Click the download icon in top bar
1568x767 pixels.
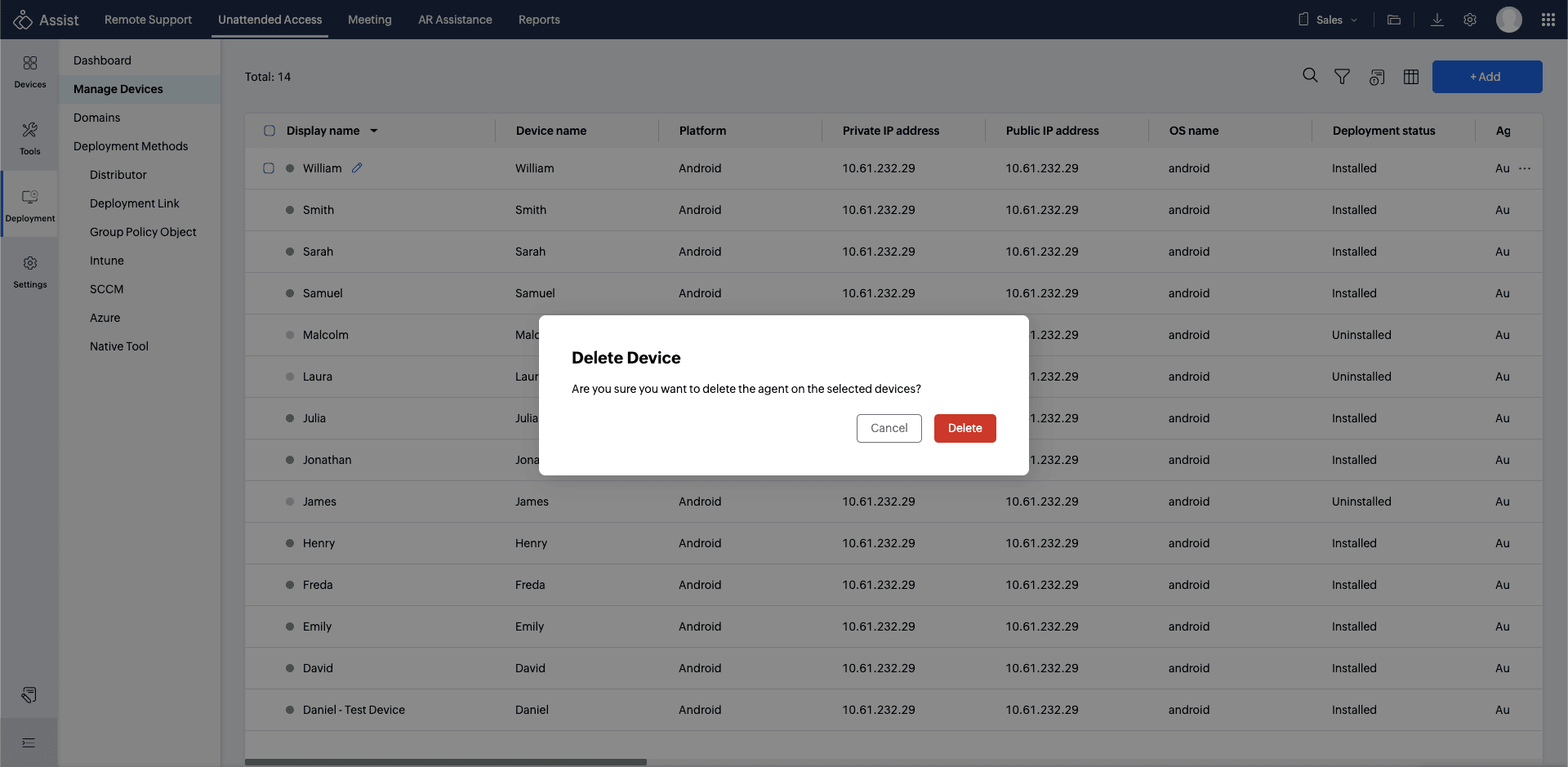point(1437,20)
